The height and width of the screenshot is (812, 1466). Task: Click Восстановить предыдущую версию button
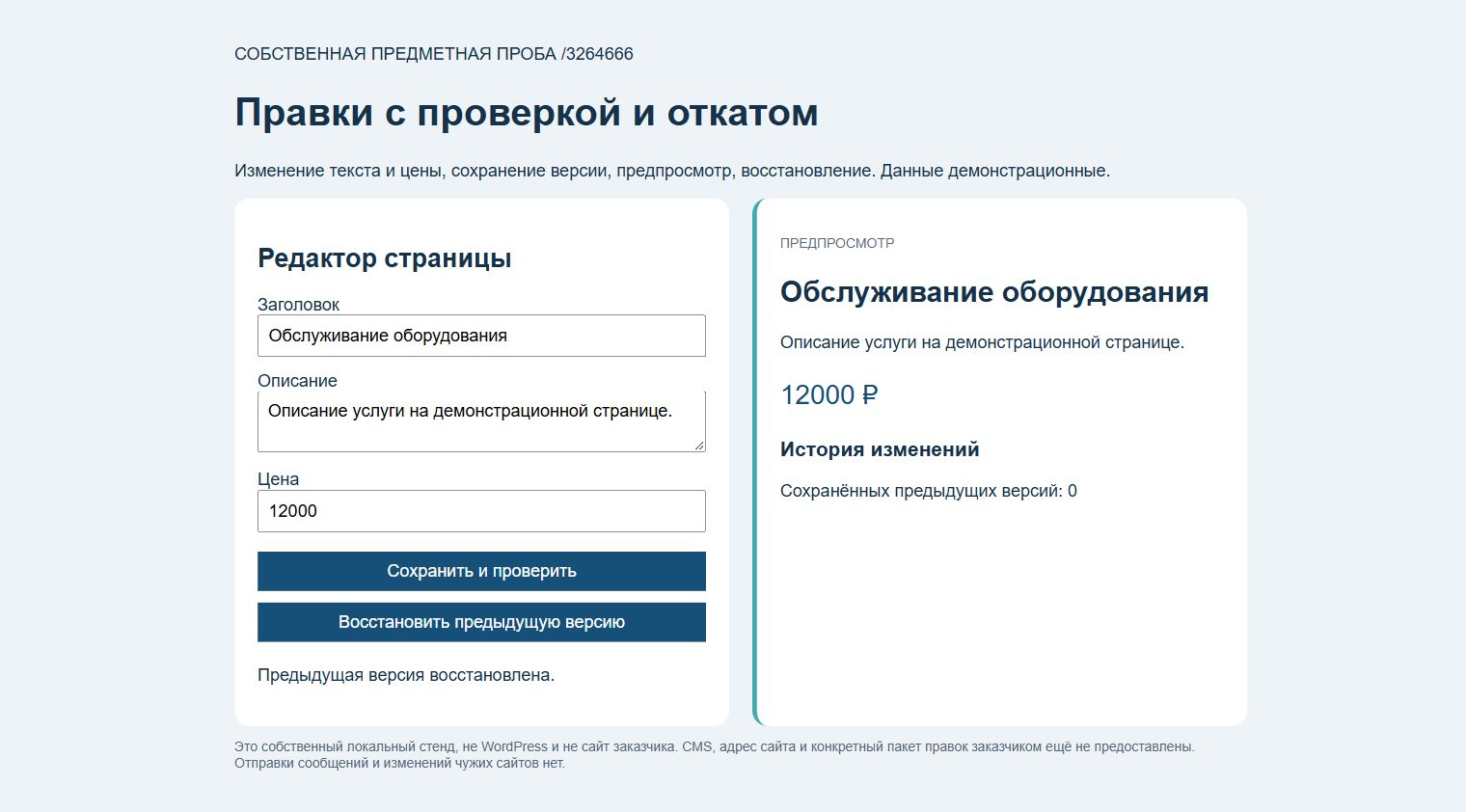[481, 622]
